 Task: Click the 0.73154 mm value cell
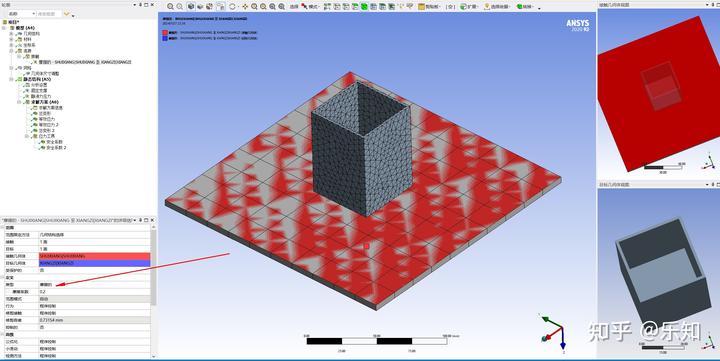click(x=95, y=320)
